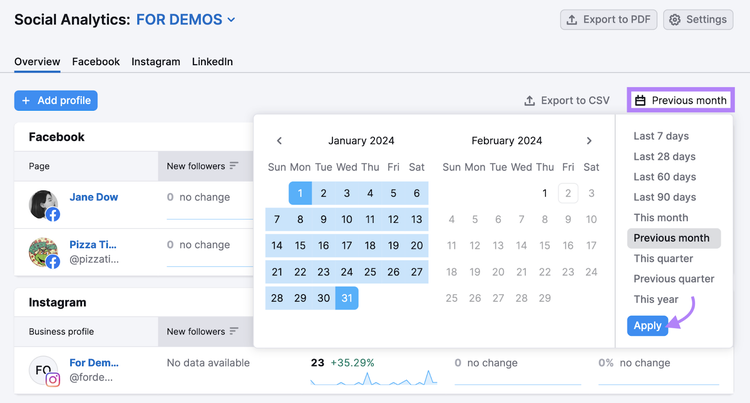Select January 13 in the calendar

point(417,219)
